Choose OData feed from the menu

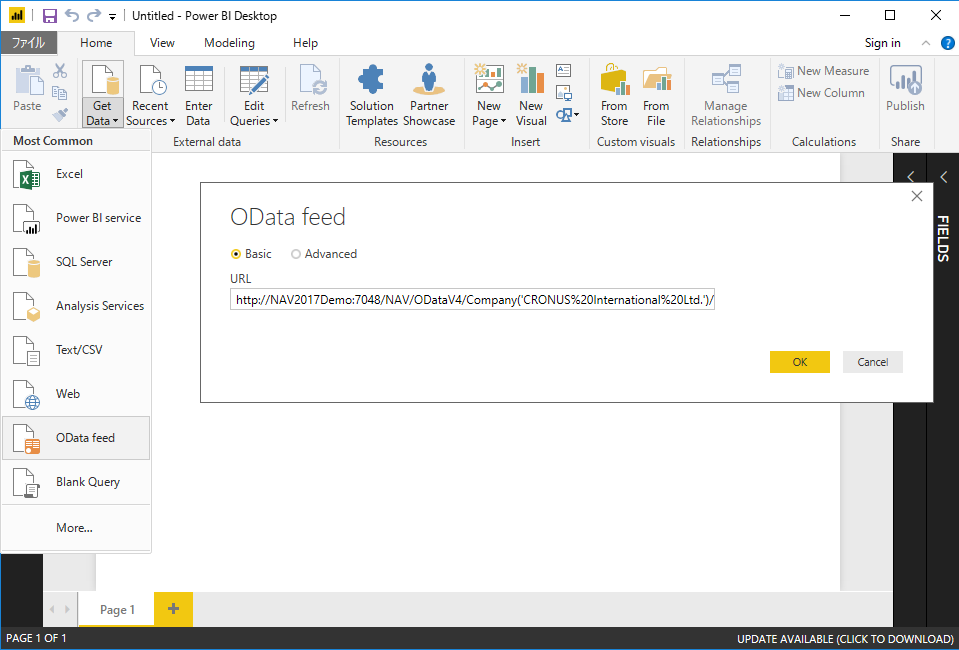pos(76,438)
